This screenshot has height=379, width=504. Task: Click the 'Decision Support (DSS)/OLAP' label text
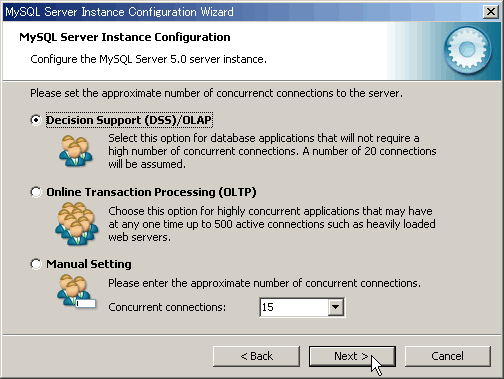129,120
